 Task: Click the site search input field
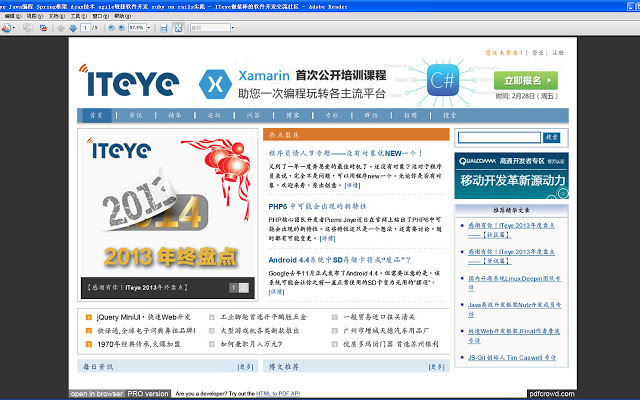tap(499, 138)
